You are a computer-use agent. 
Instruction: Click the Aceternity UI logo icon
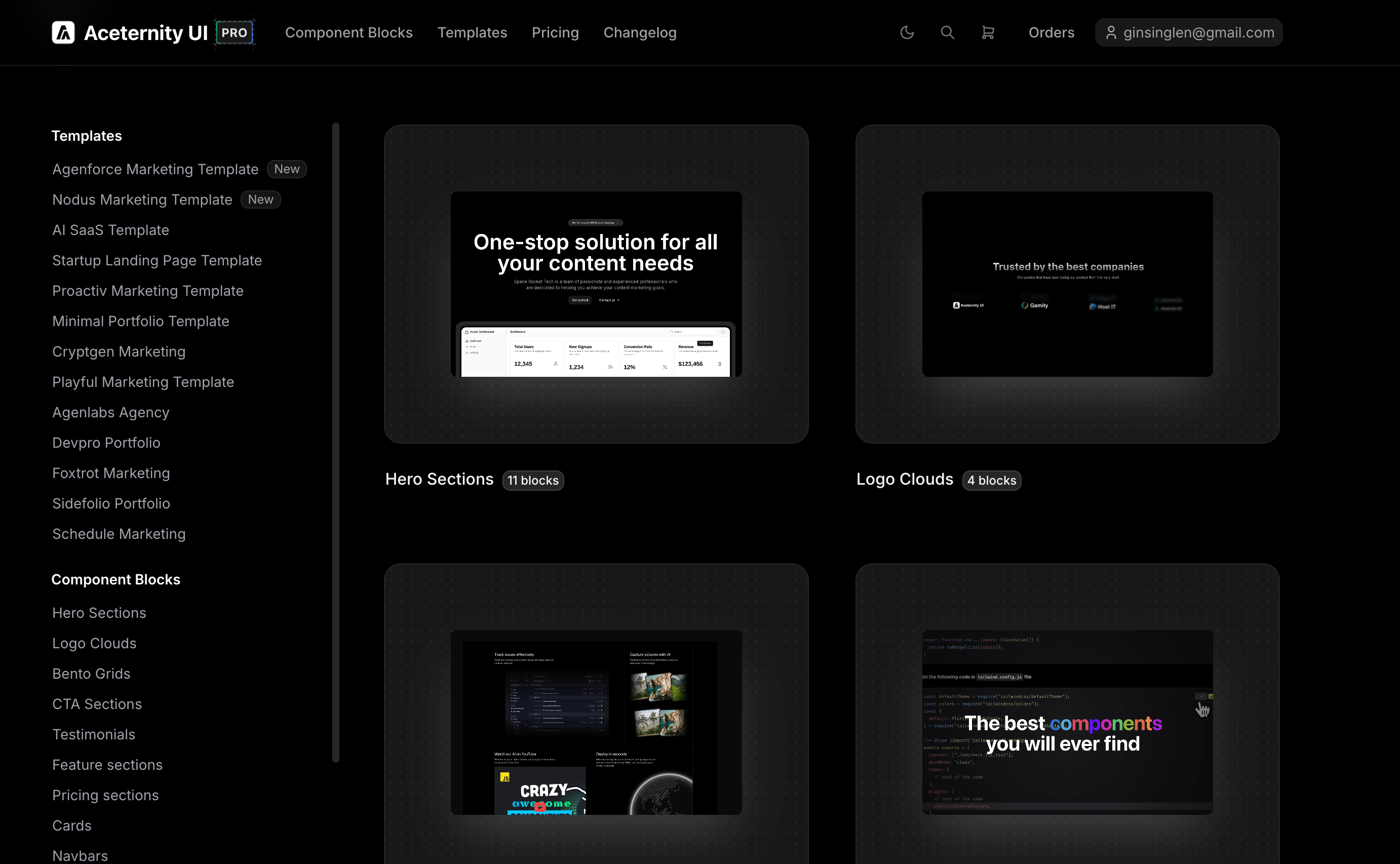coord(63,32)
